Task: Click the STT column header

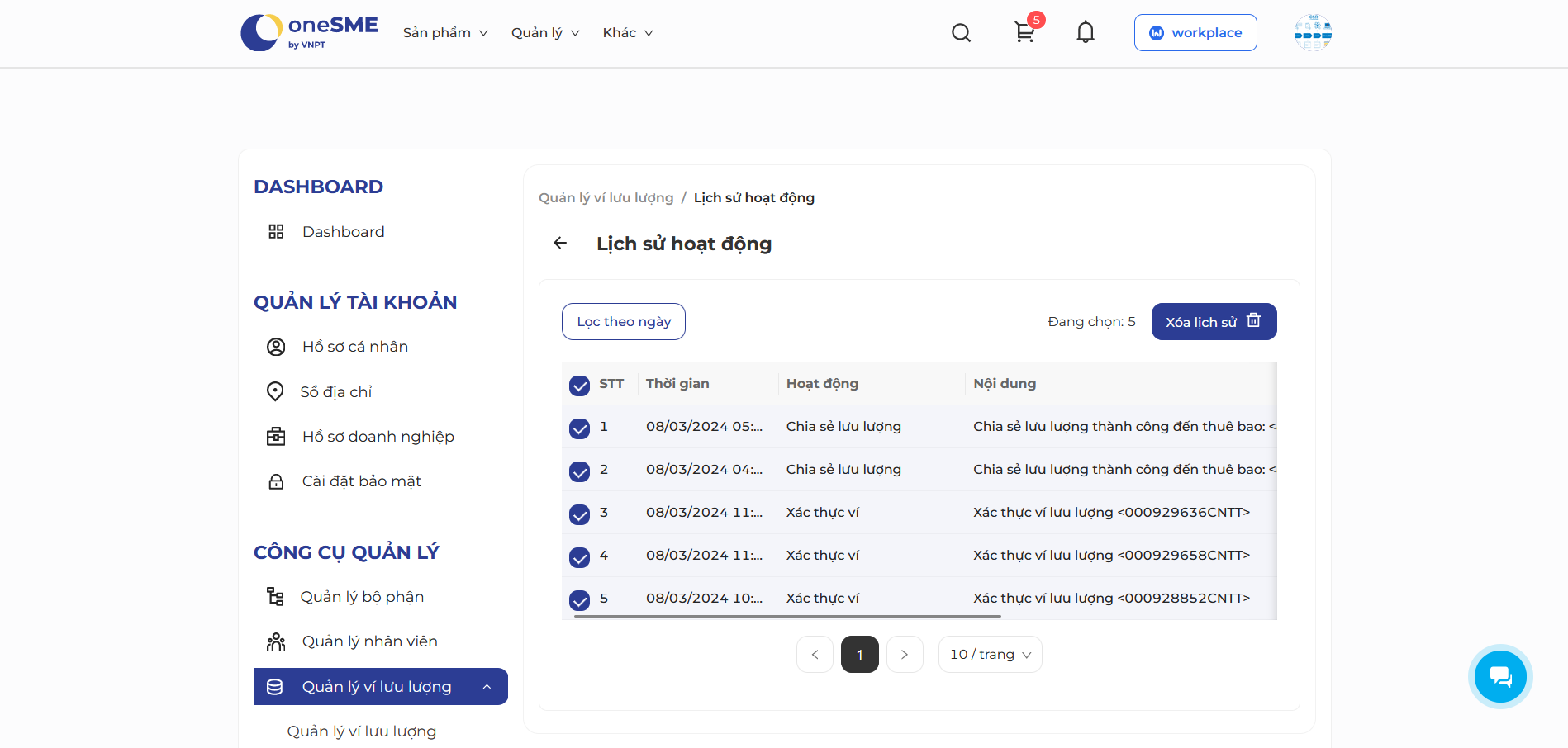Action: [611, 383]
